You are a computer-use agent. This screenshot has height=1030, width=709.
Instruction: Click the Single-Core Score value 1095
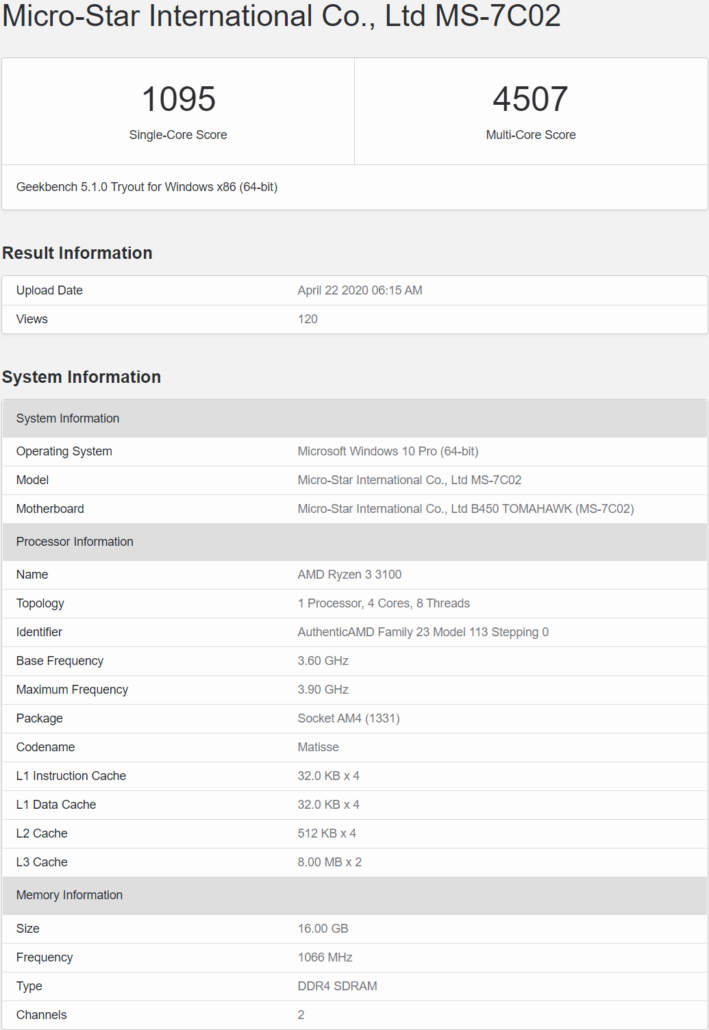click(178, 99)
